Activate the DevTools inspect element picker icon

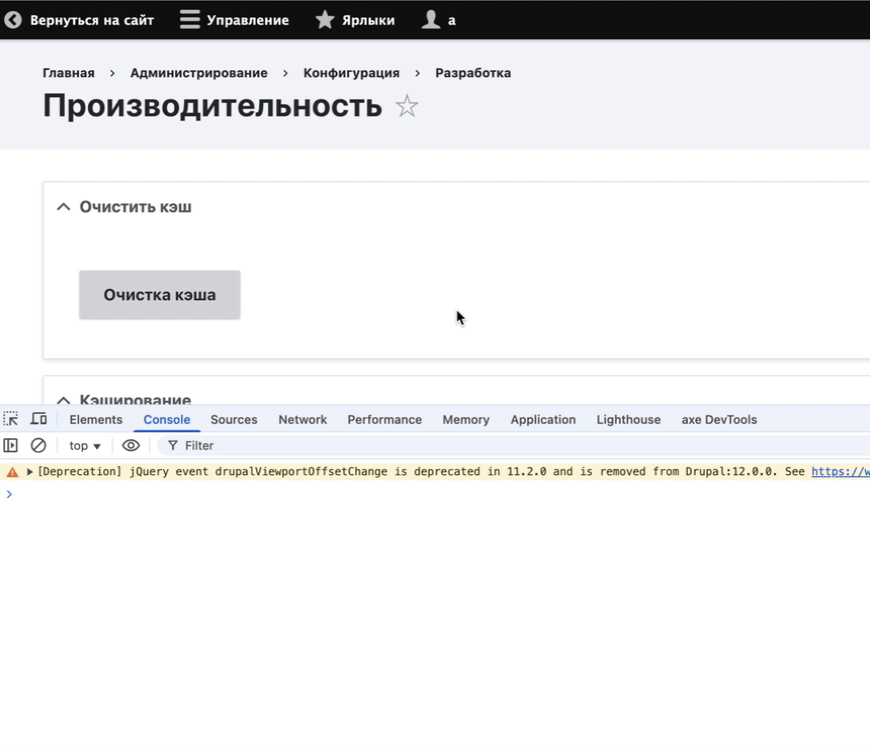tap(11, 419)
